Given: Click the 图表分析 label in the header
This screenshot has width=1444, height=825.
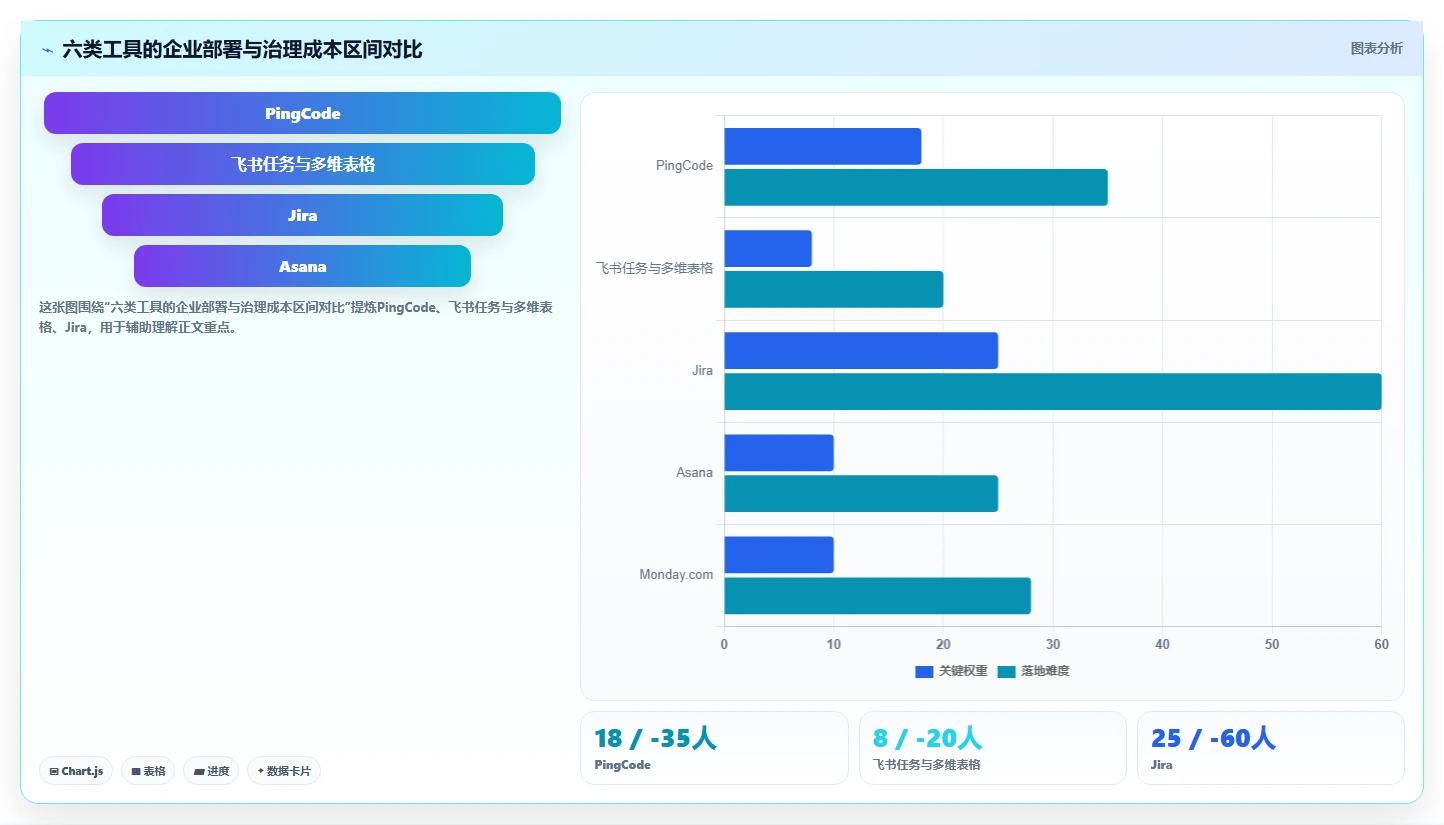Looking at the screenshot, I should pos(1376,48).
